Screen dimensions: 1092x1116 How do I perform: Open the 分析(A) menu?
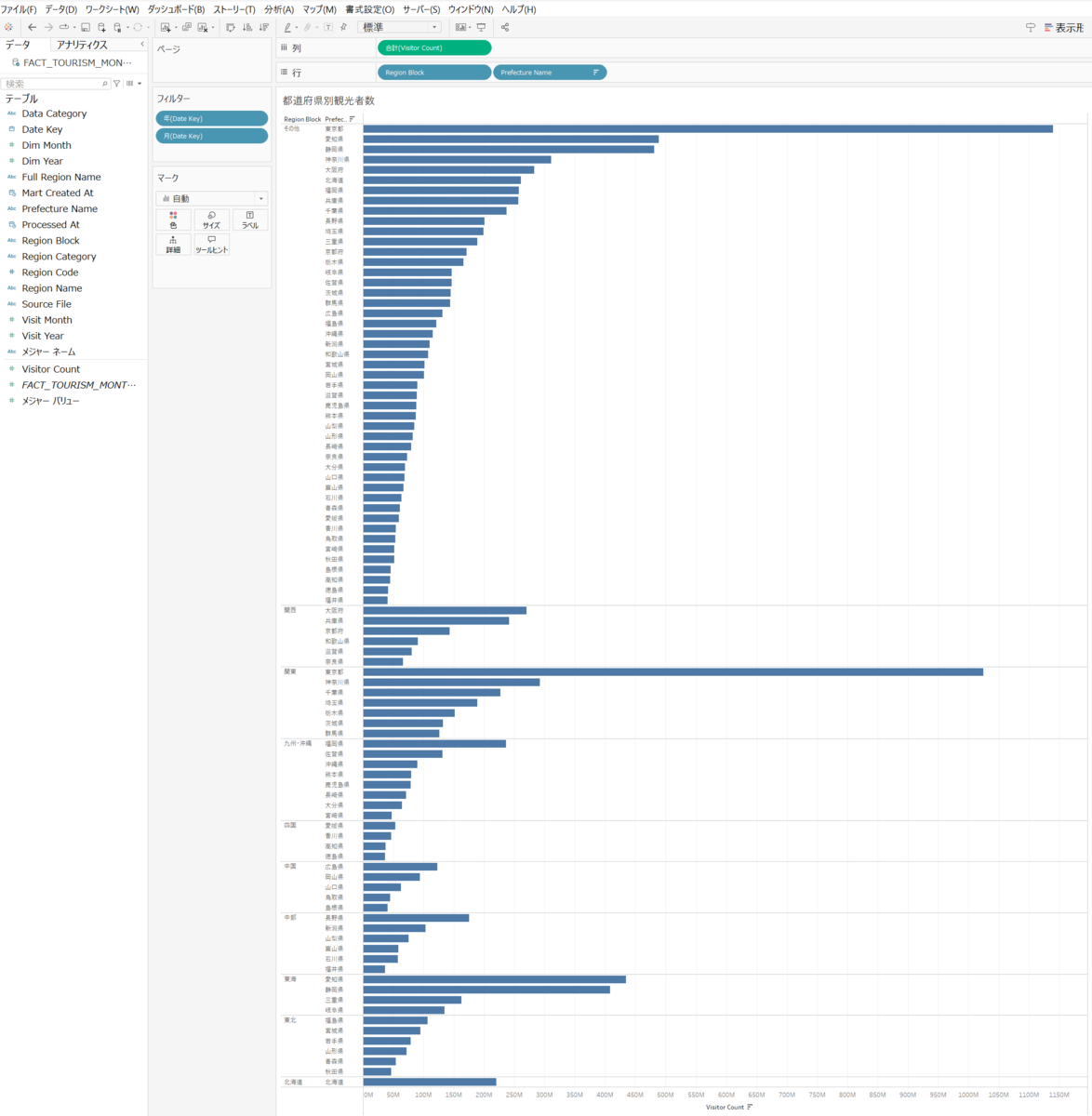pos(279,9)
